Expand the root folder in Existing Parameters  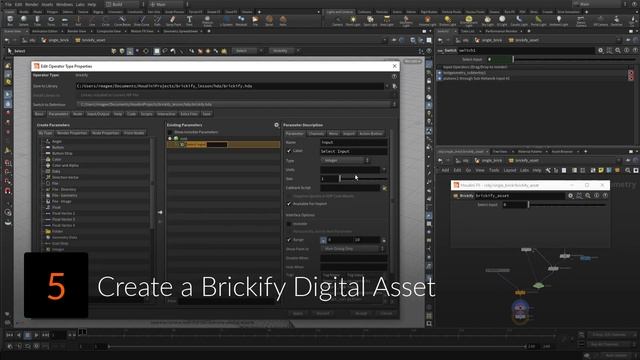tap(170, 138)
